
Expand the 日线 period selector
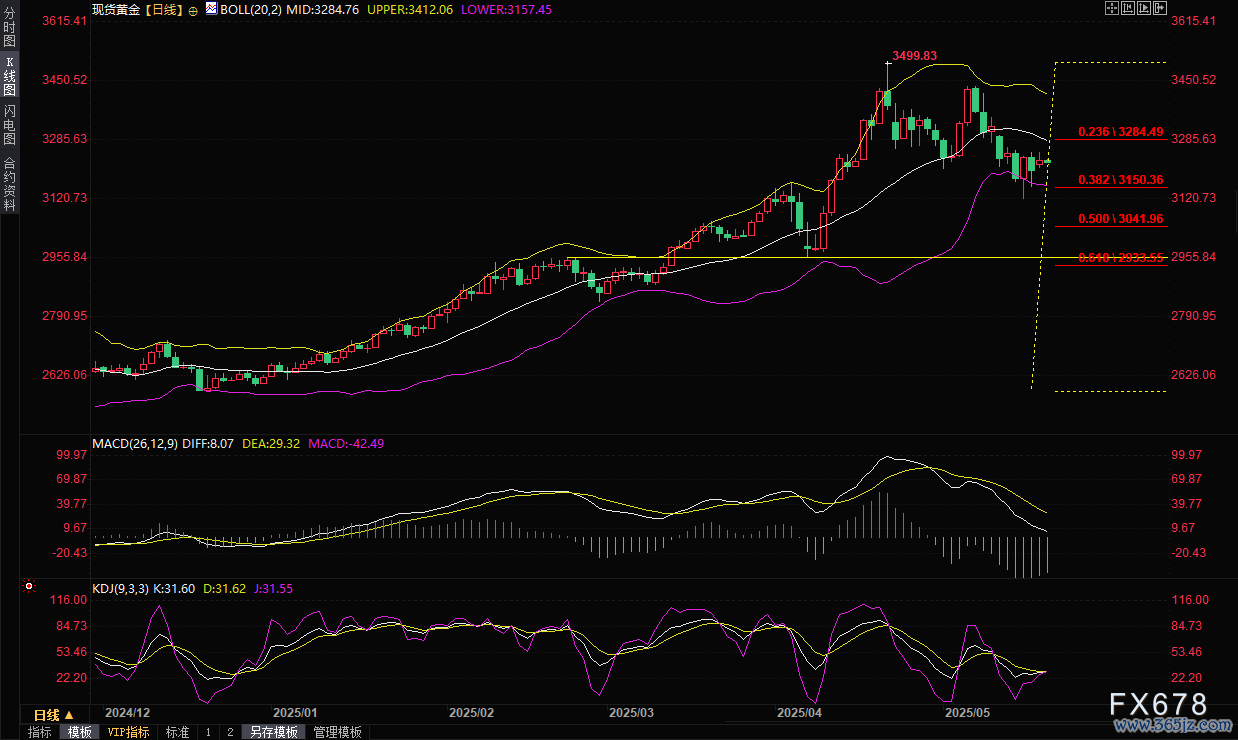(x=52, y=715)
